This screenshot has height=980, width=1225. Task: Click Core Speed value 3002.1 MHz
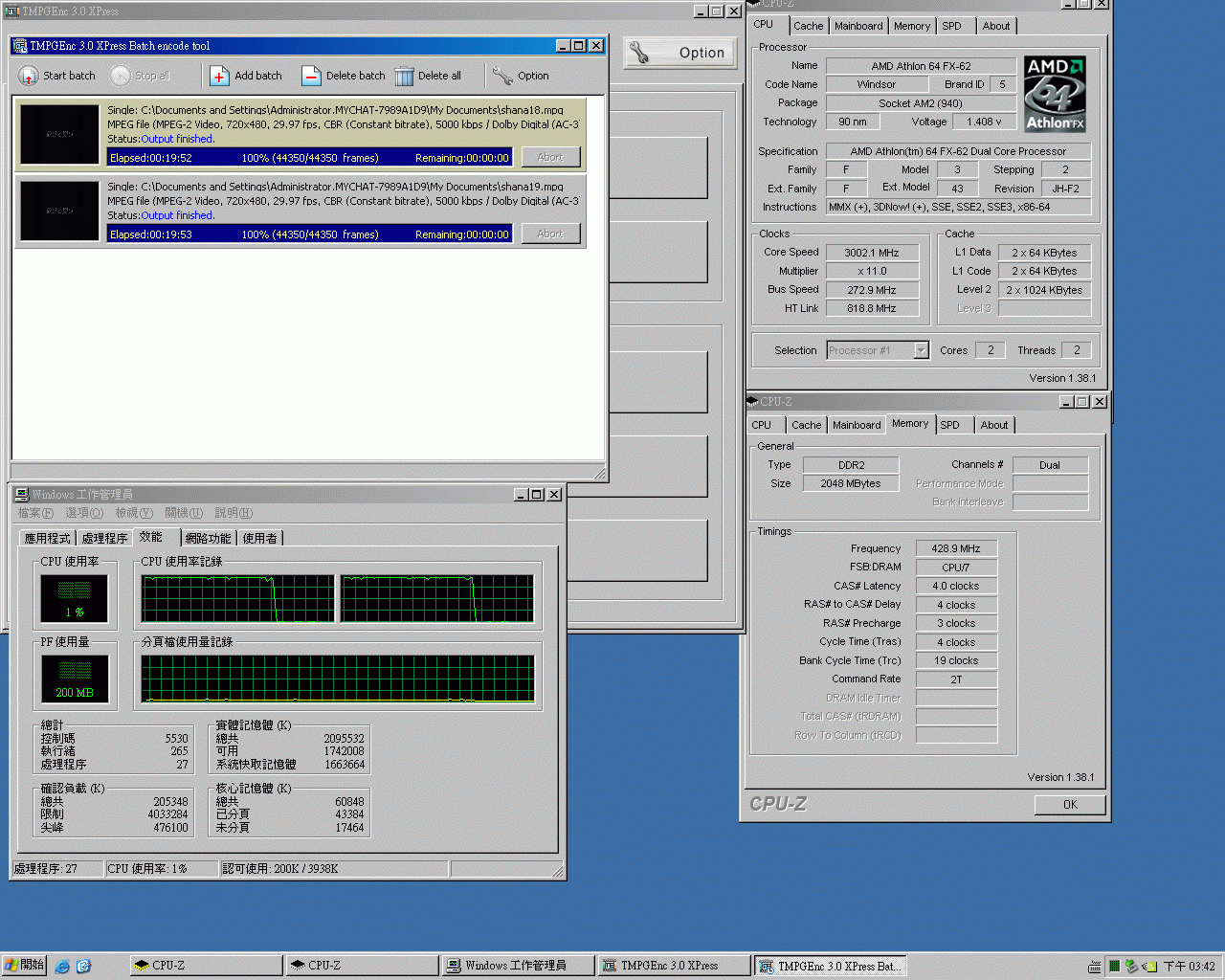[871, 253]
